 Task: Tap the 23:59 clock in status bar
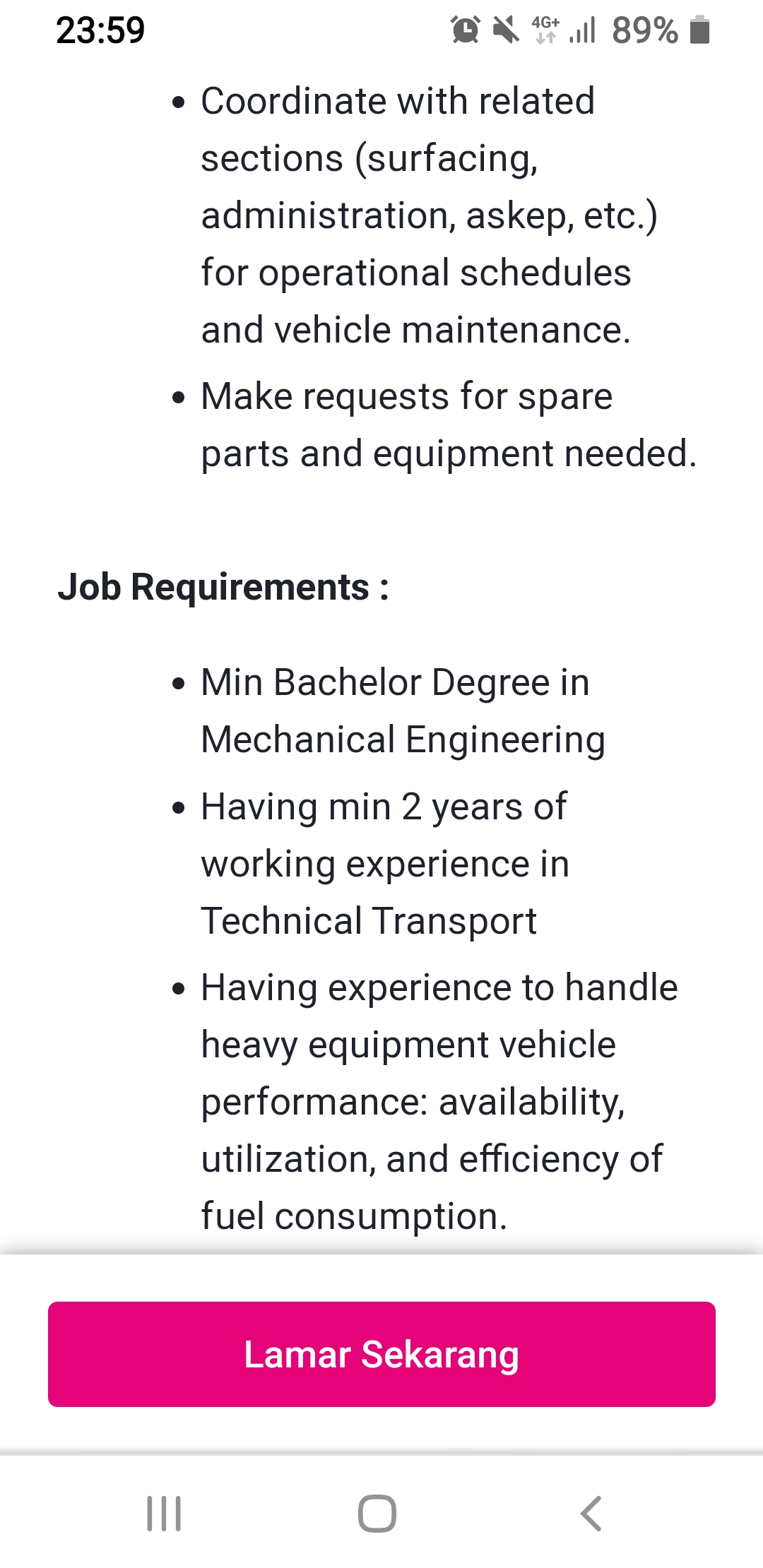tap(100, 30)
